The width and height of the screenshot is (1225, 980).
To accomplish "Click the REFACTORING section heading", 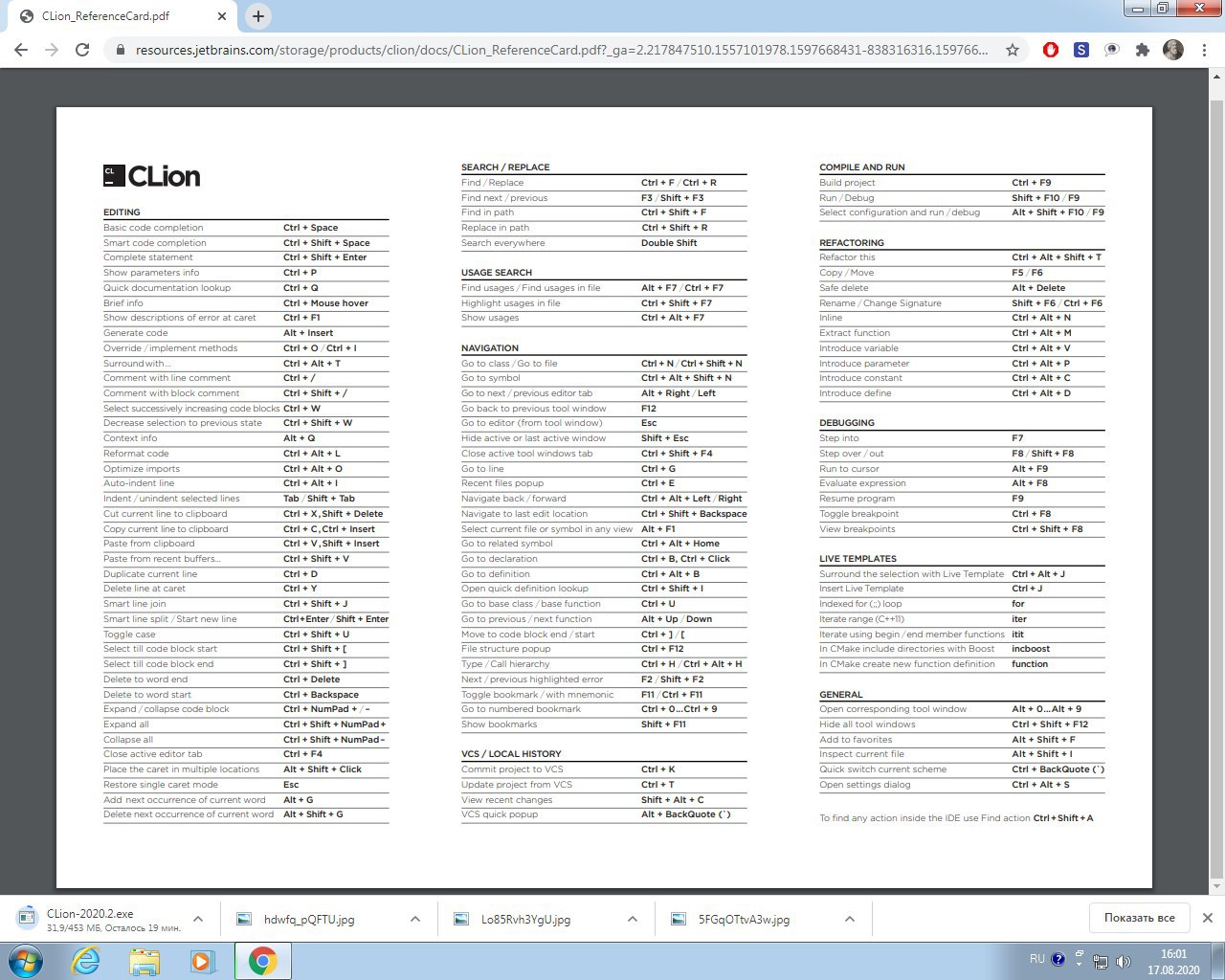I will tap(852, 243).
